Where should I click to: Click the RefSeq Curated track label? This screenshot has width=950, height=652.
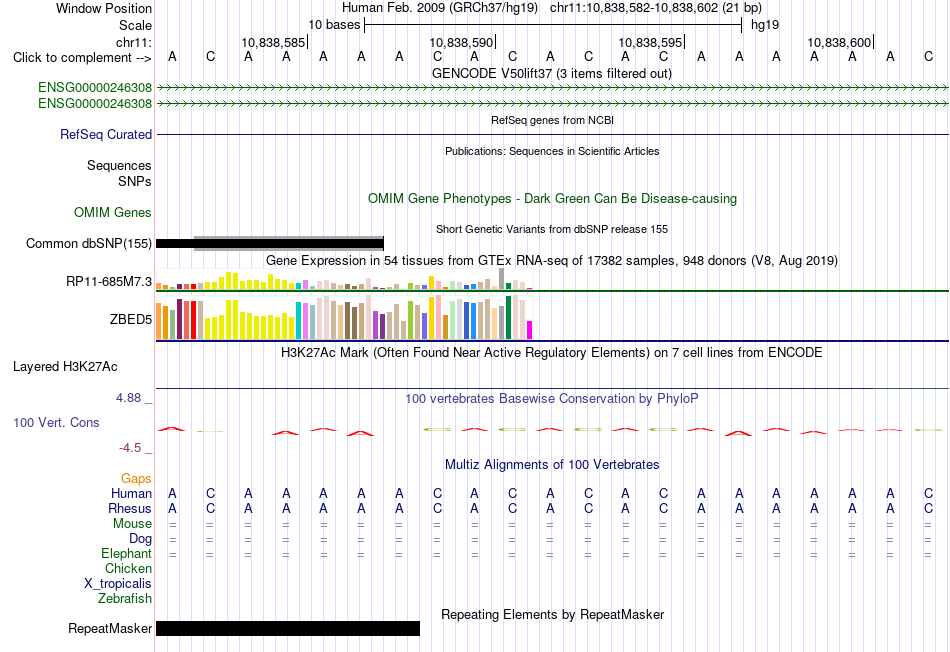pos(105,135)
